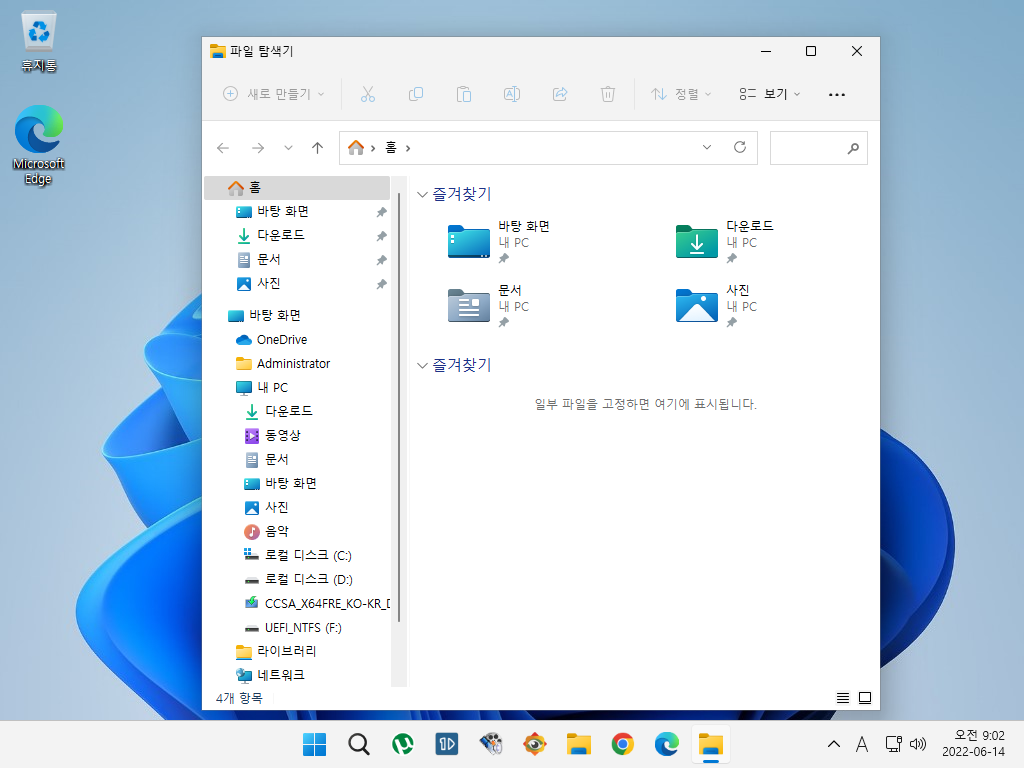Click the Copy icon in toolbar
This screenshot has width=1024, height=768.
(x=416, y=94)
